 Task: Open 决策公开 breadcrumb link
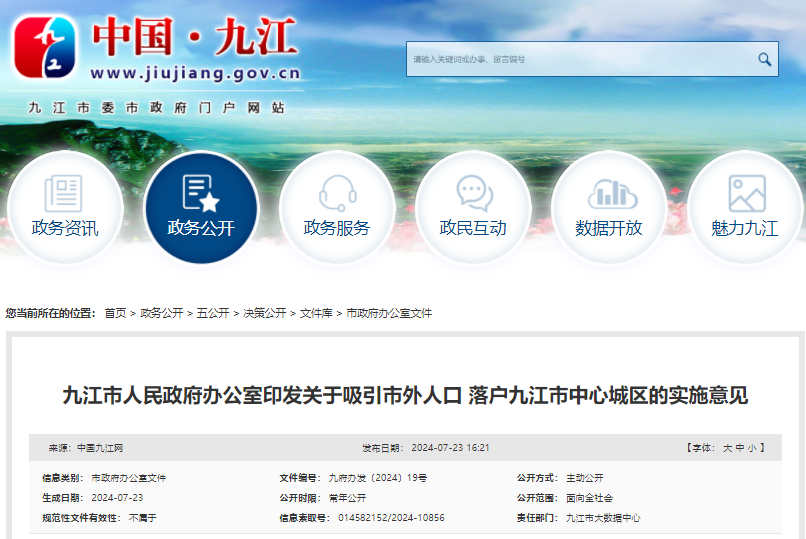[264, 313]
